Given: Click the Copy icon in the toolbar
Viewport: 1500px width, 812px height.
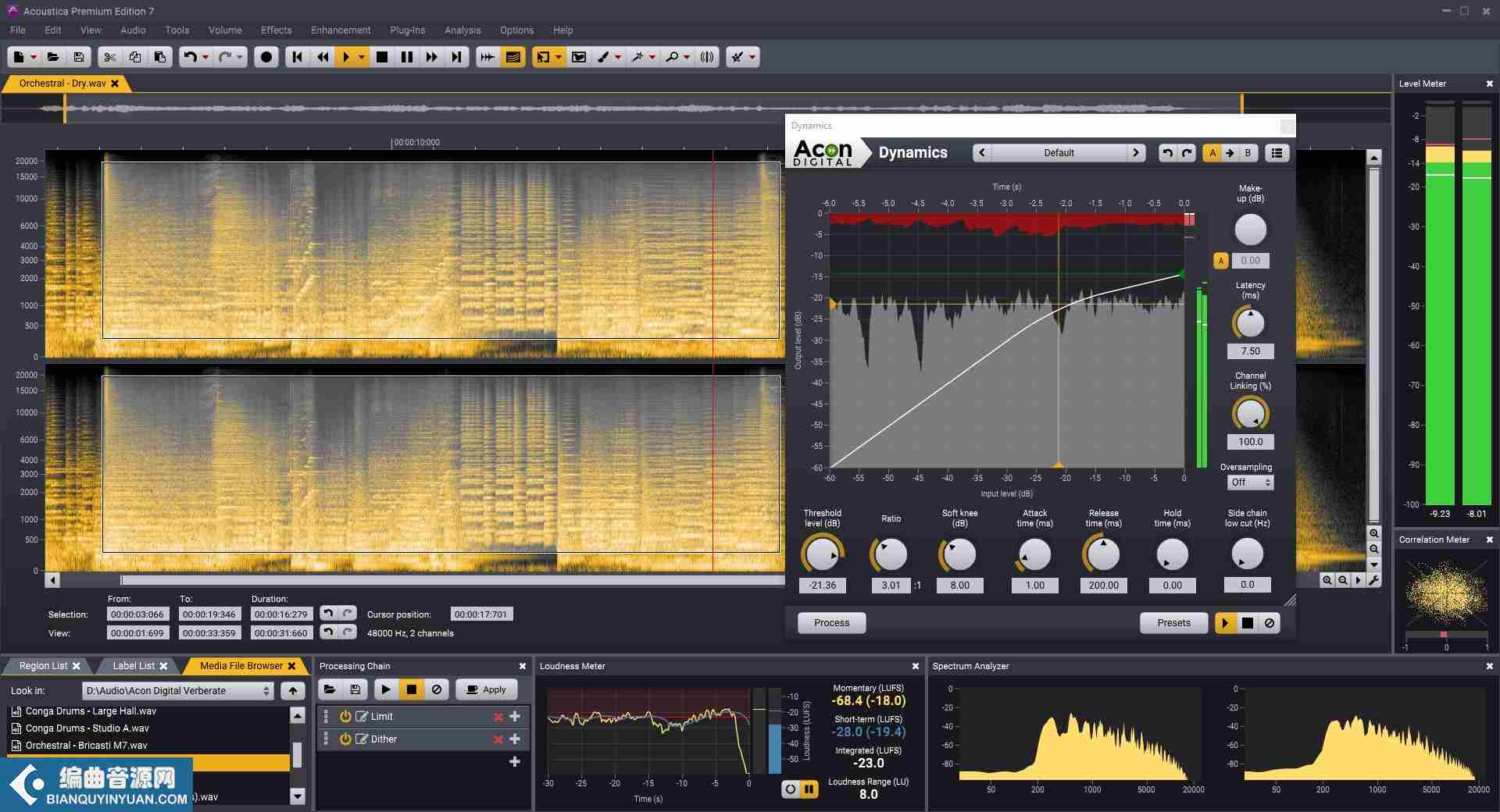Looking at the screenshot, I should click(x=134, y=57).
